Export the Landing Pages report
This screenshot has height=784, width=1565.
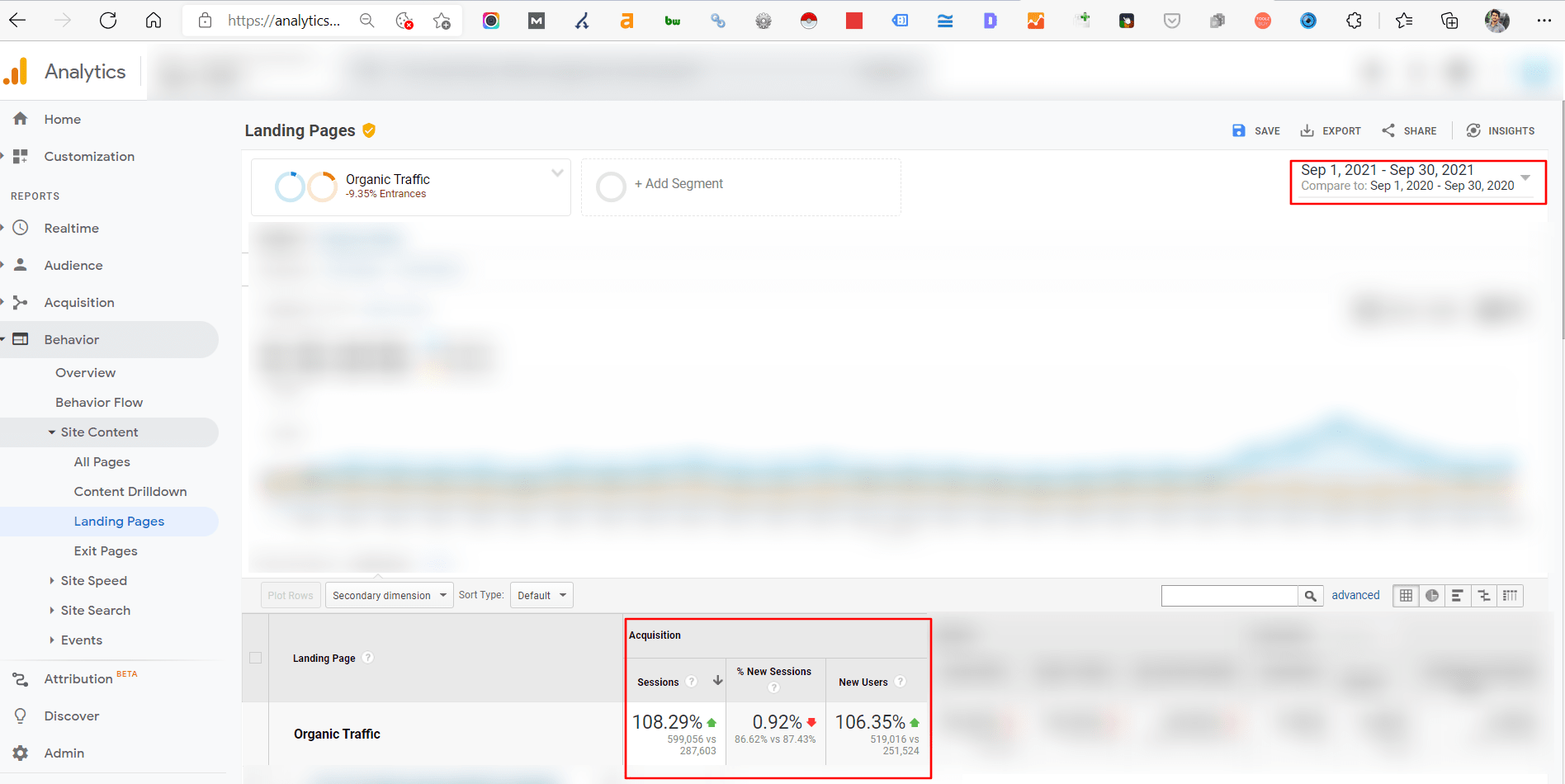point(1330,130)
